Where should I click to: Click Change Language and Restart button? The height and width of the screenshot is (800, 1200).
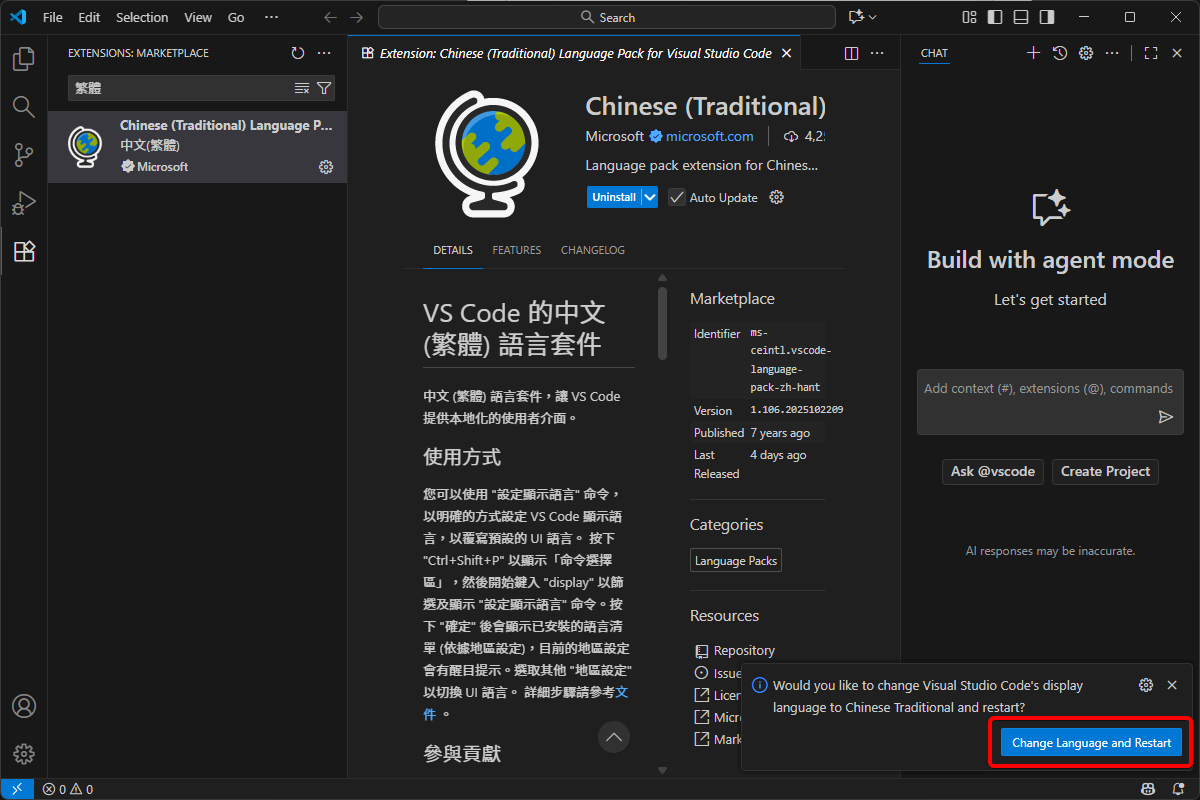(1090, 743)
